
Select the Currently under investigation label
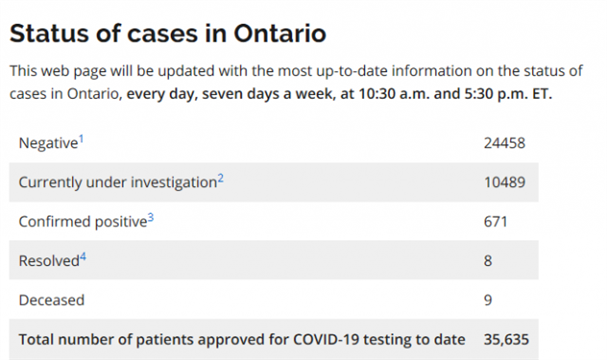pyautogui.click(x=118, y=182)
